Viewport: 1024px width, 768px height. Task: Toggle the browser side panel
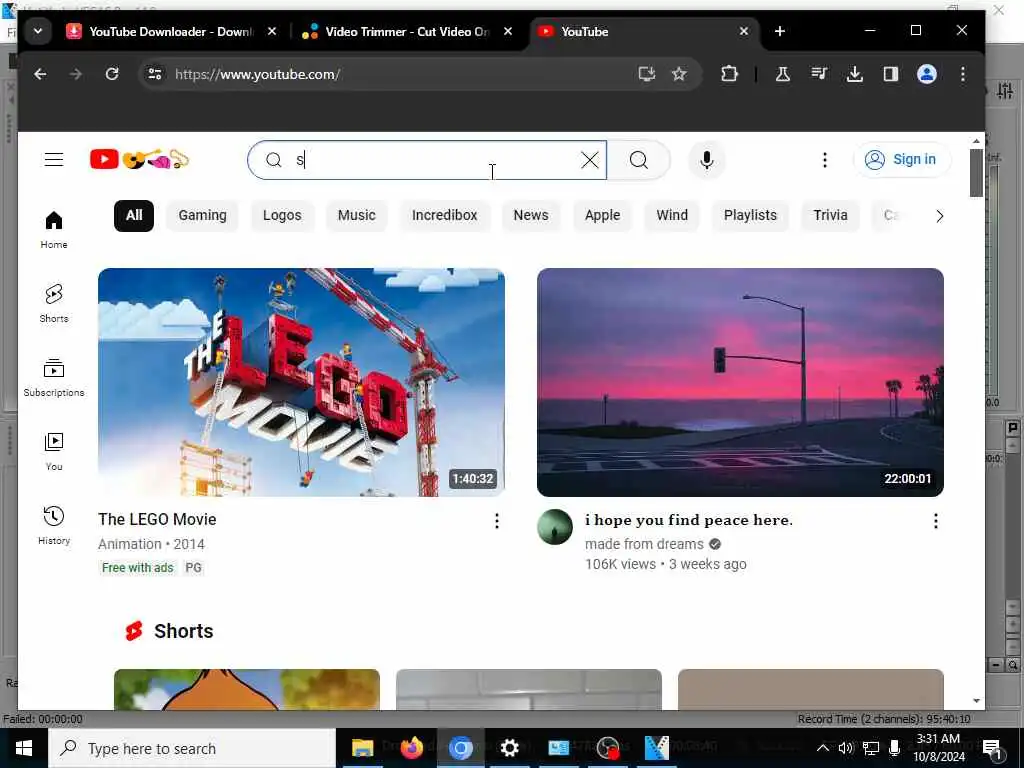[x=891, y=74]
